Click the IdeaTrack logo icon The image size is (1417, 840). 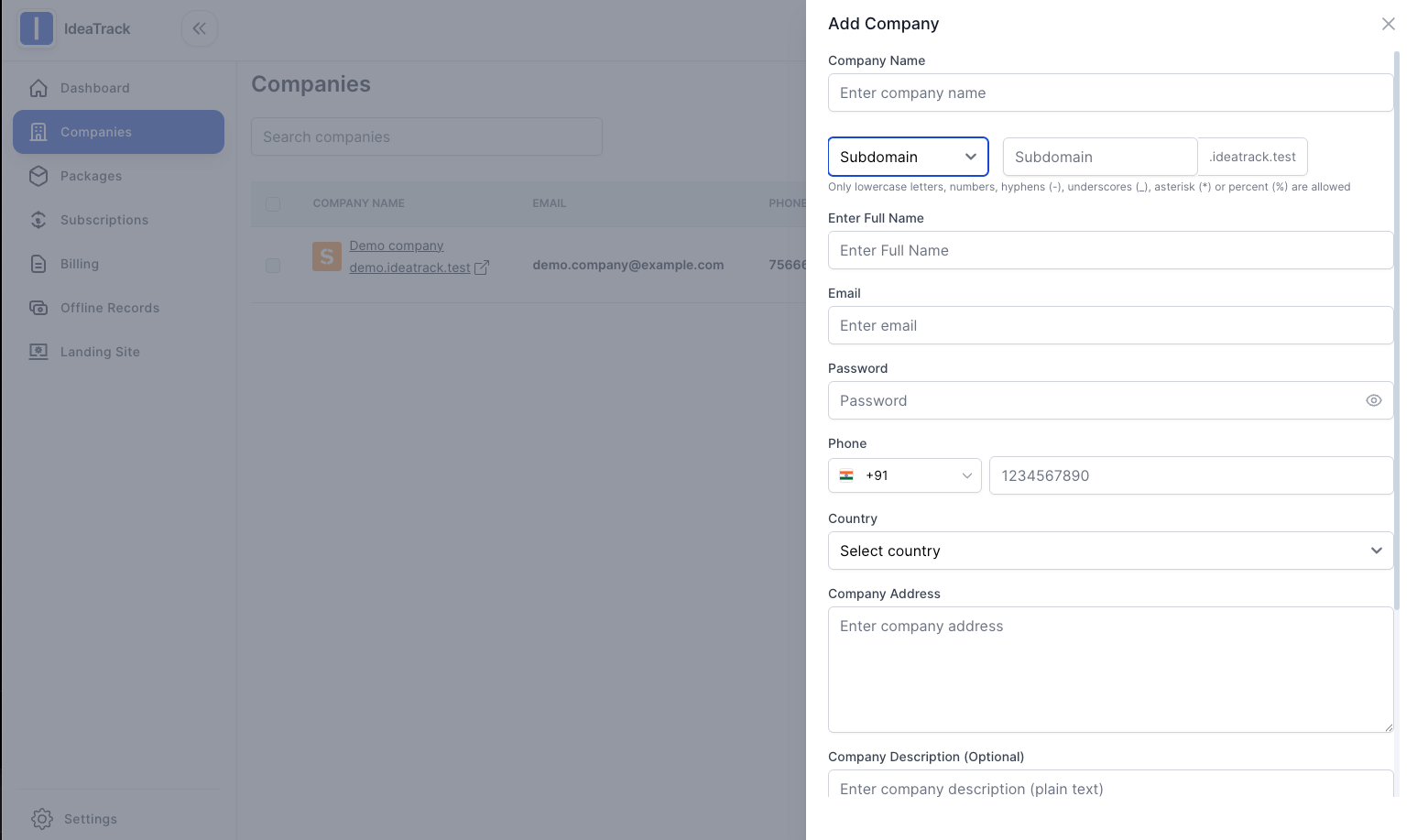37,28
